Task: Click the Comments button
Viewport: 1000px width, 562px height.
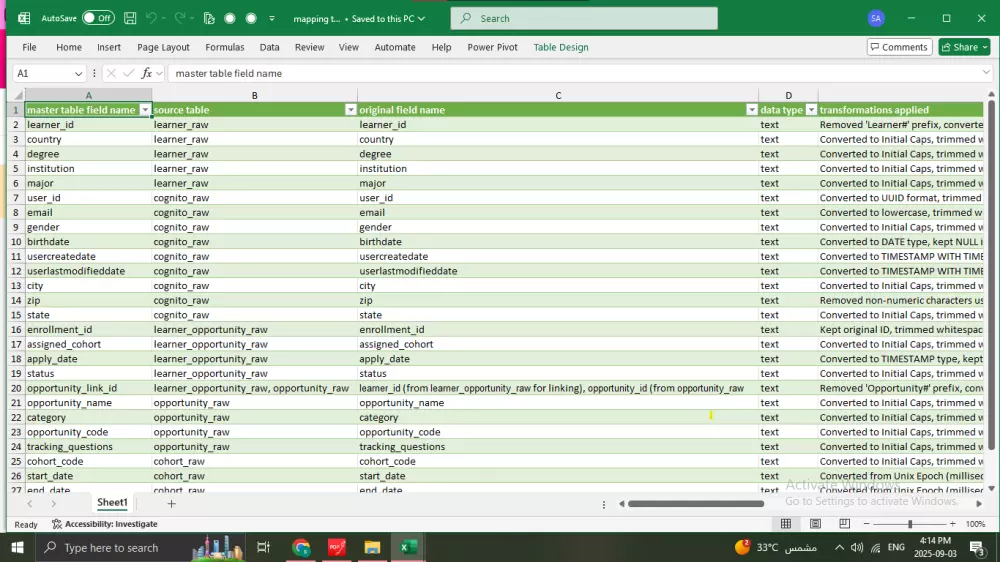Action: (899, 47)
